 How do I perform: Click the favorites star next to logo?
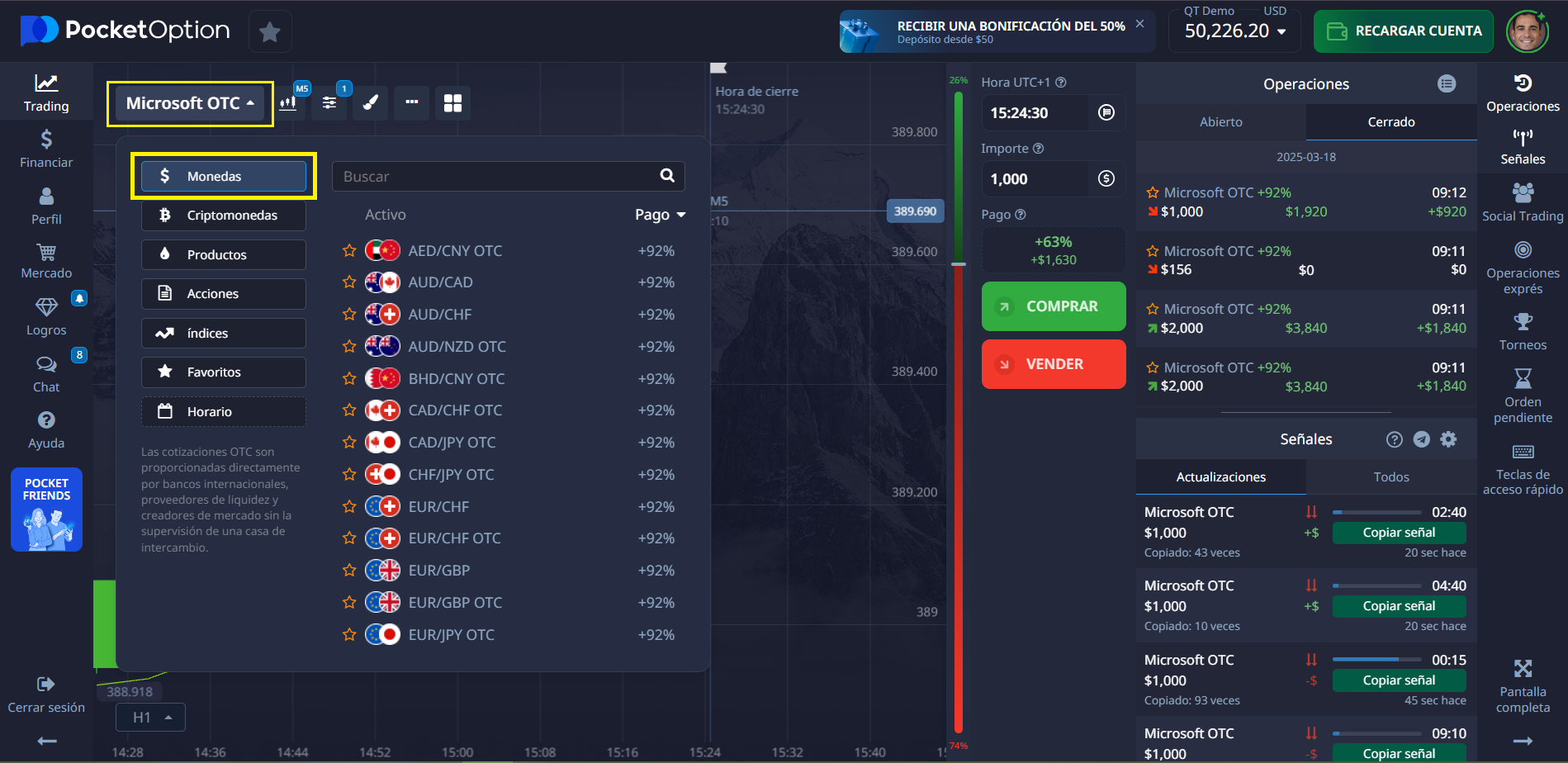(x=270, y=31)
